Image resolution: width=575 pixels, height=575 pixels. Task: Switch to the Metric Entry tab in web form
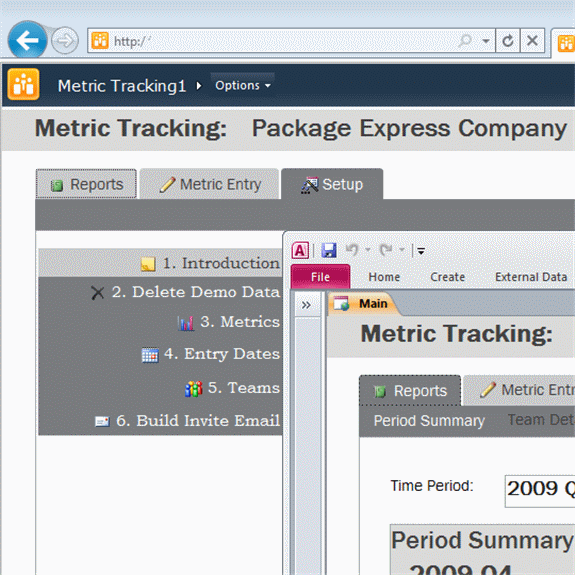tap(209, 184)
